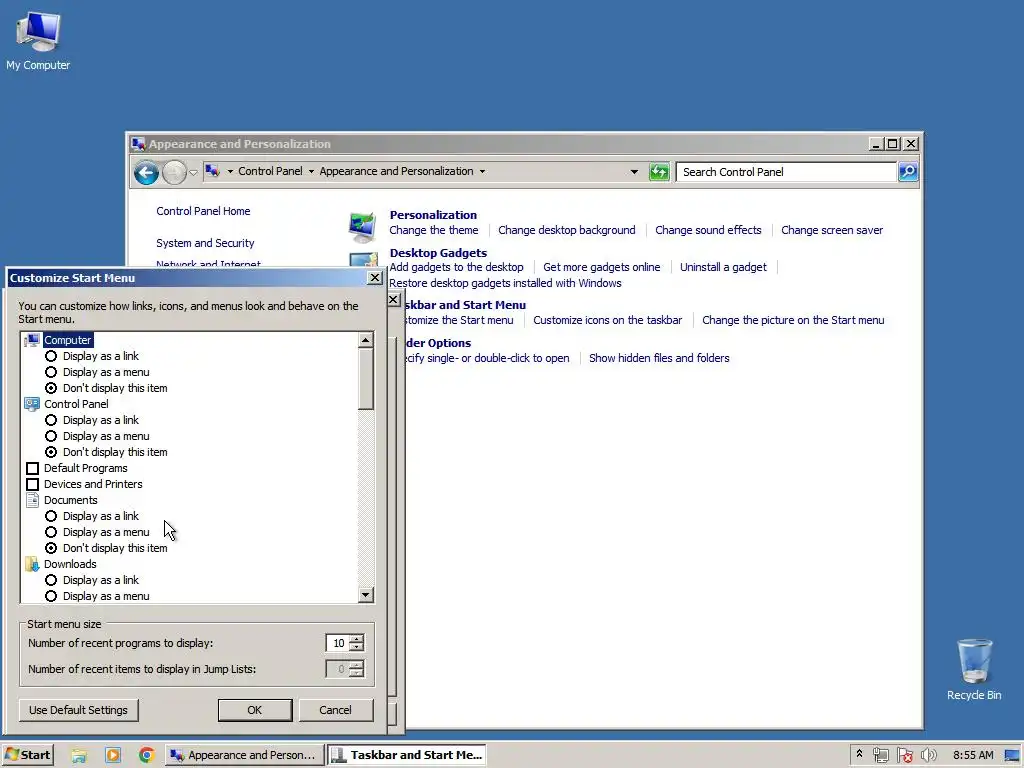Click the clock showing 8:55 AM
The width and height of the screenshot is (1024, 768).
[x=973, y=755]
